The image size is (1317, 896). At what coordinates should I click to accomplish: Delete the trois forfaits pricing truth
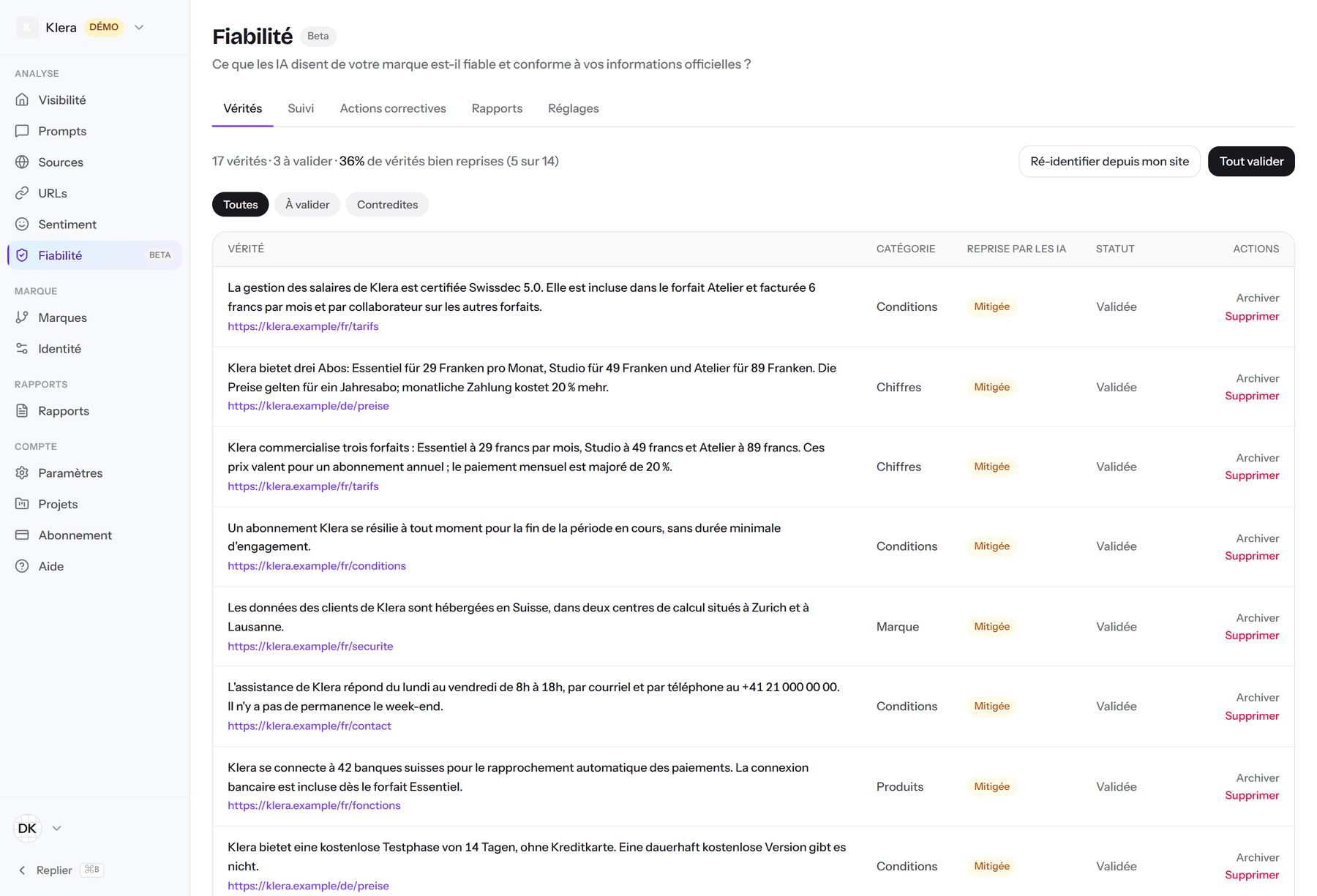(x=1252, y=475)
